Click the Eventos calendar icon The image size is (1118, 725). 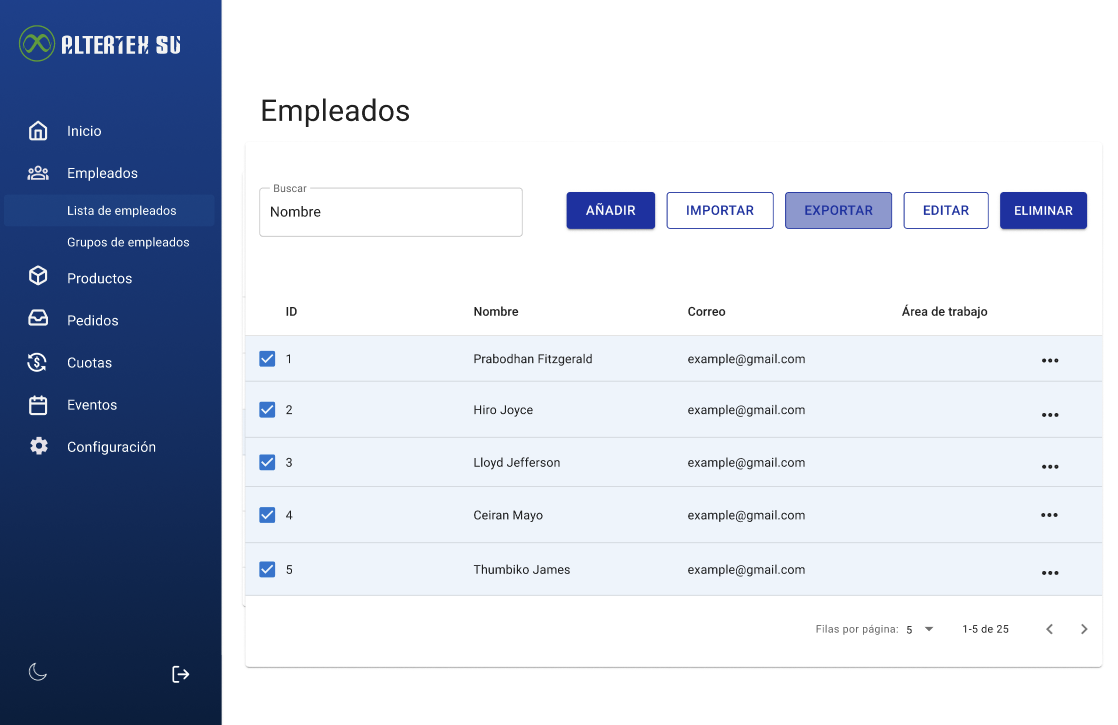coord(38,405)
